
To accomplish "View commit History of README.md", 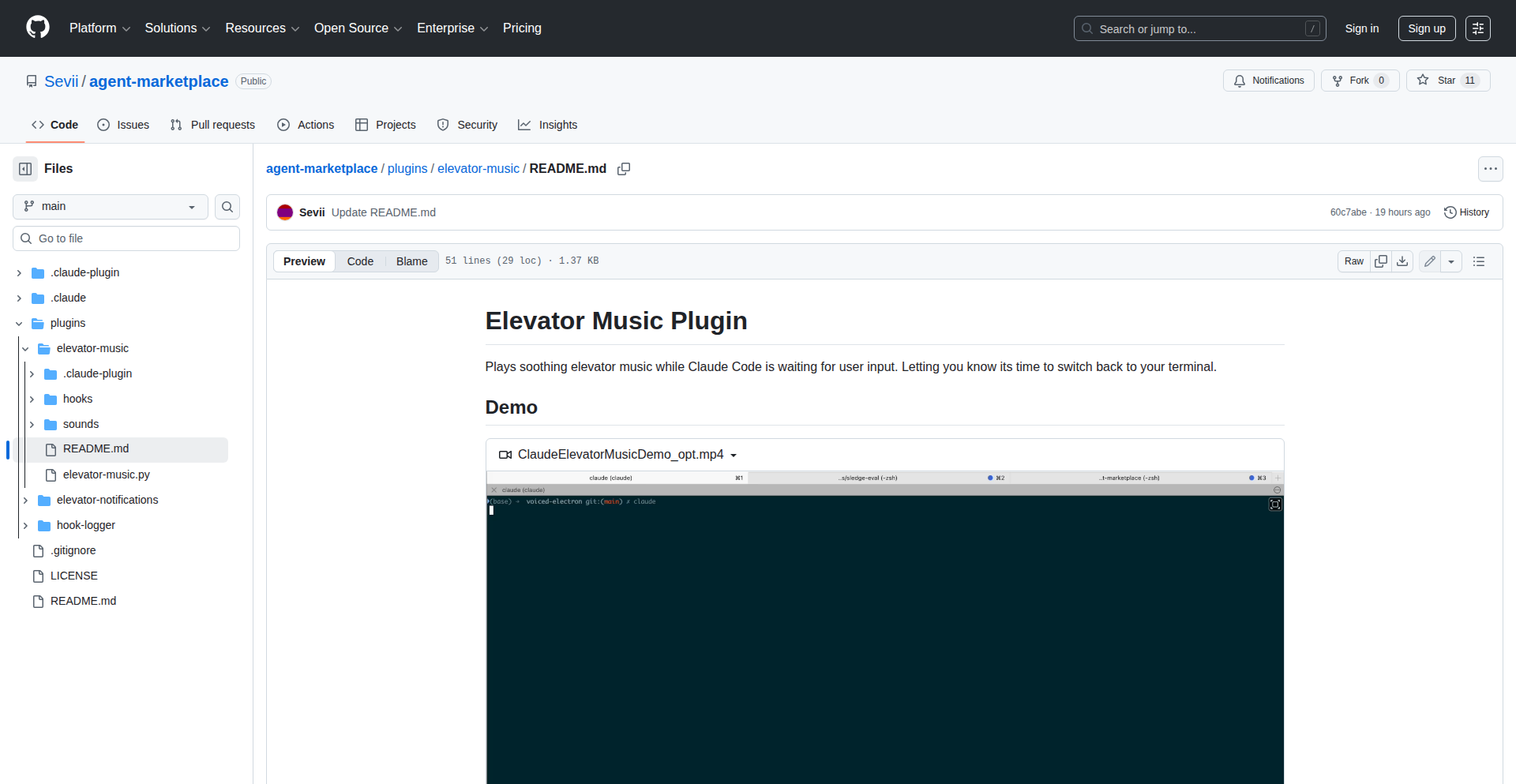I will pyautogui.click(x=1466, y=212).
